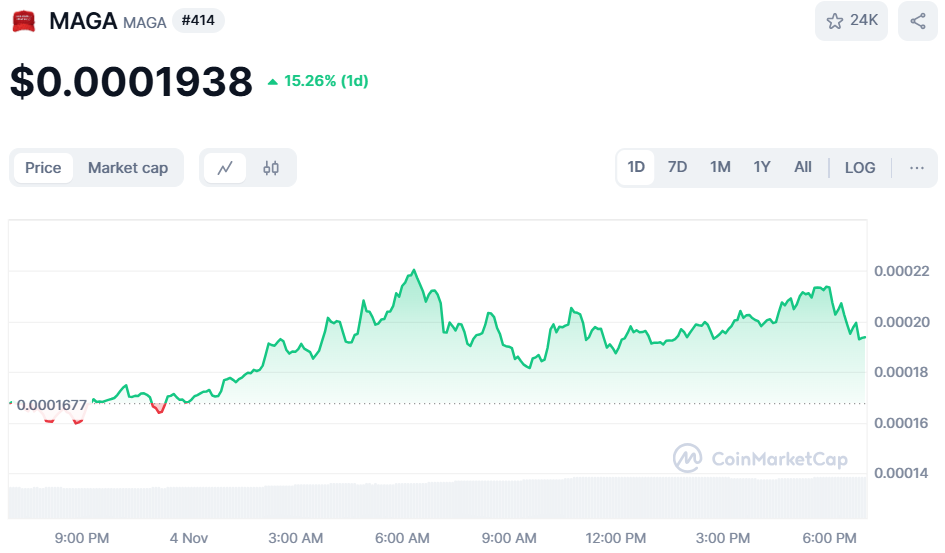Open the share icon button

[917, 21]
